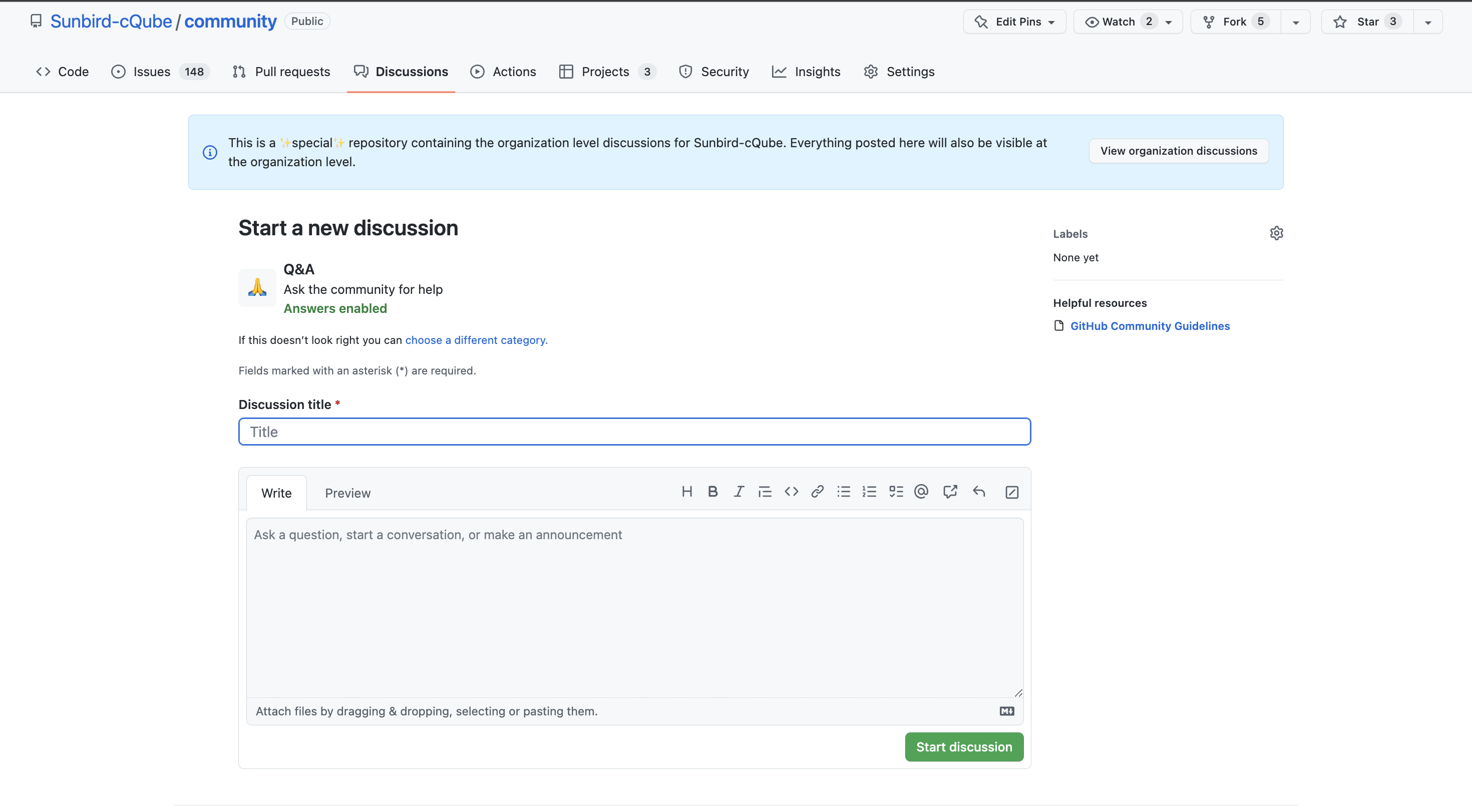Open Labels settings gear
The width and height of the screenshot is (1472, 812).
coord(1276,233)
